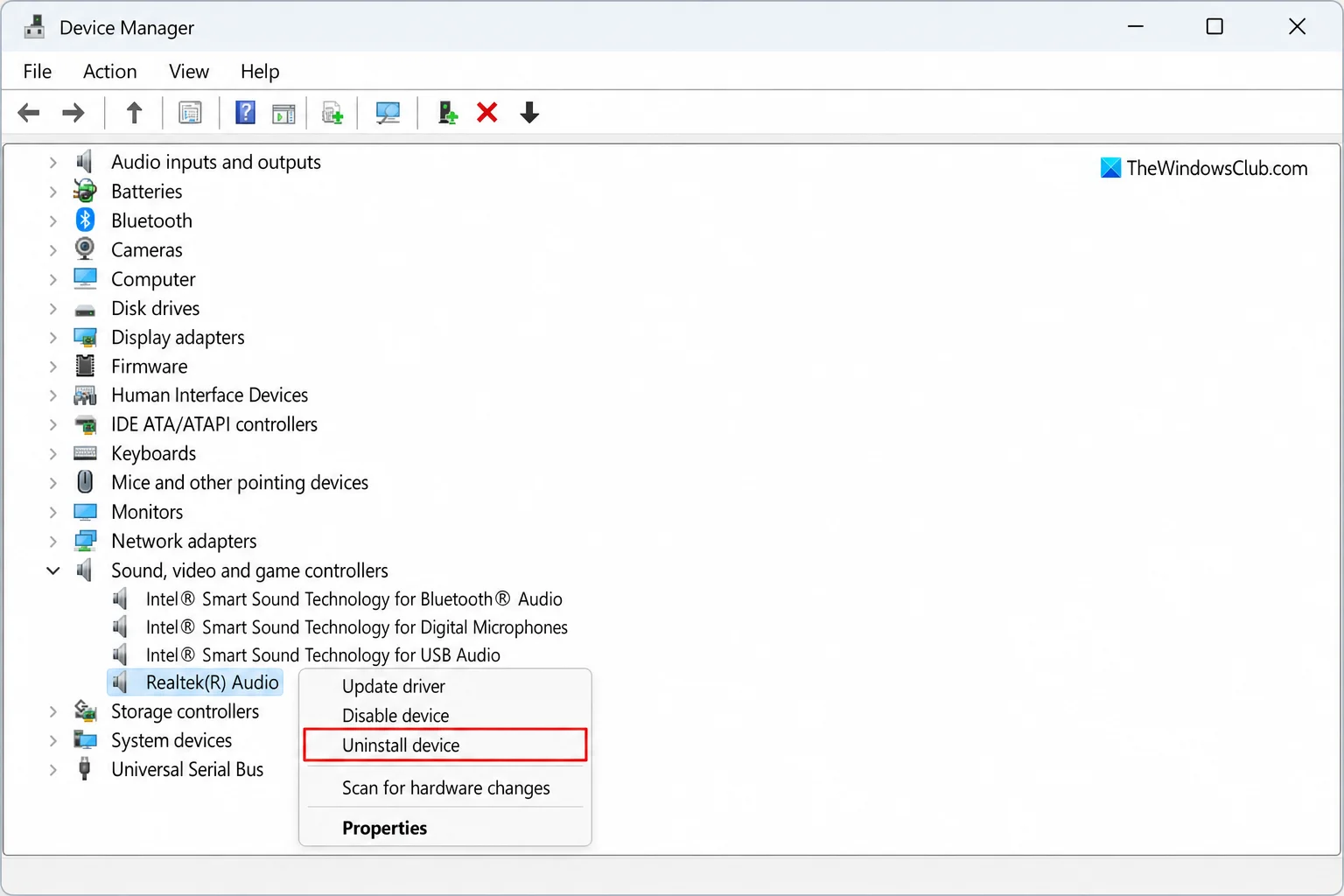Viewport: 1344px width, 896px height.
Task: Select the Batteries text label
Action: tap(147, 191)
